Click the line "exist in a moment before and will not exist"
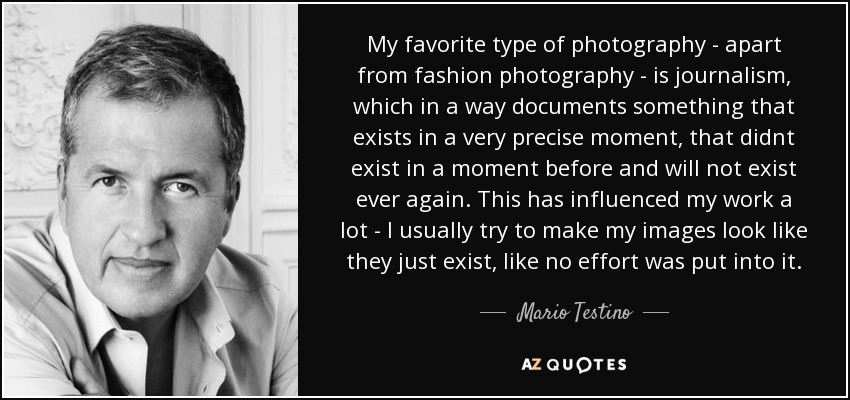The height and width of the screenshot is (400, 850). [x=574, y=169]
